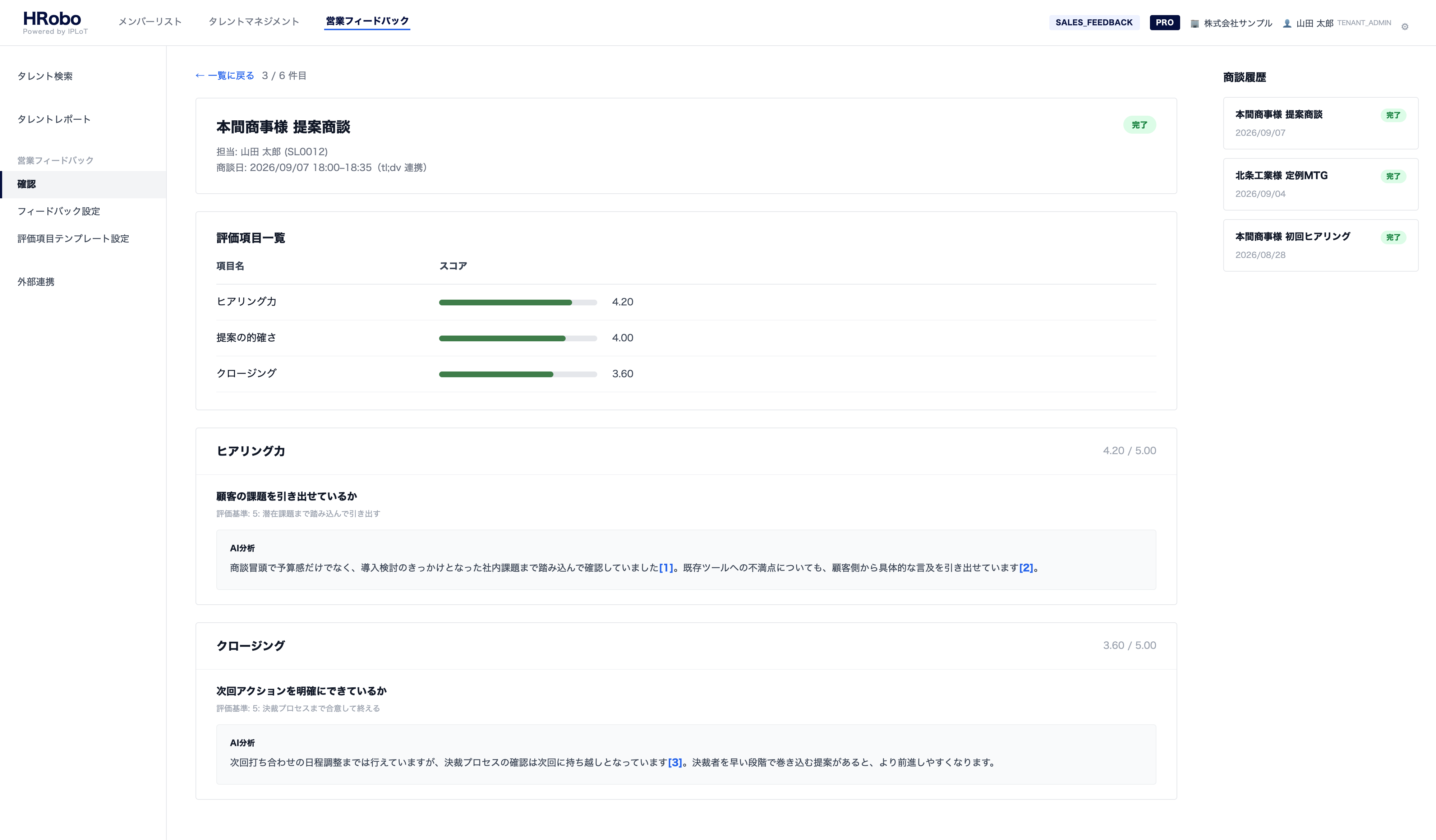Click the 本間商事様 提案商談 page title
The image size is (1436, 840).
click(283, 126)
